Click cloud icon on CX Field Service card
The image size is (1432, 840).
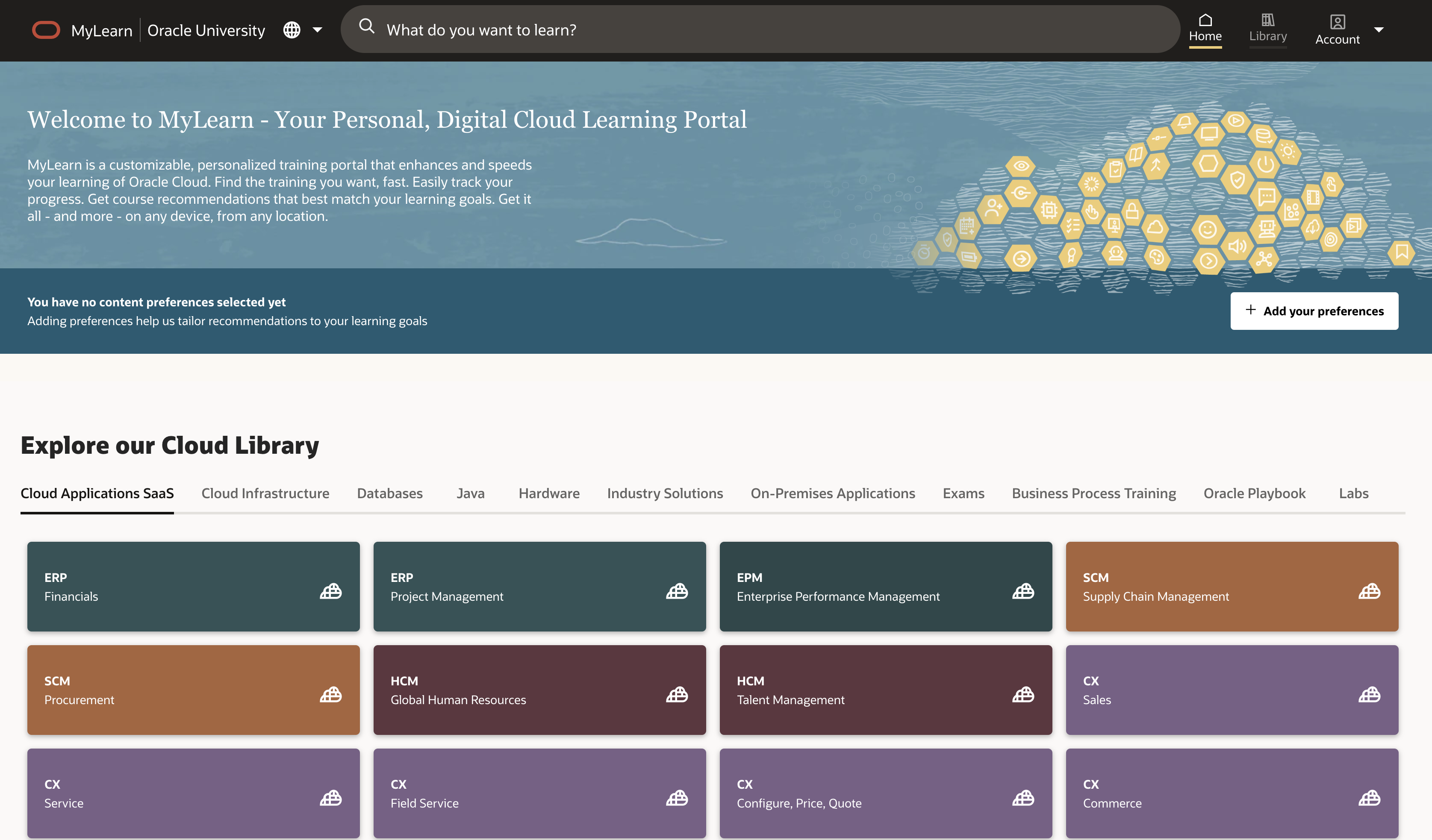click(677, 797)
